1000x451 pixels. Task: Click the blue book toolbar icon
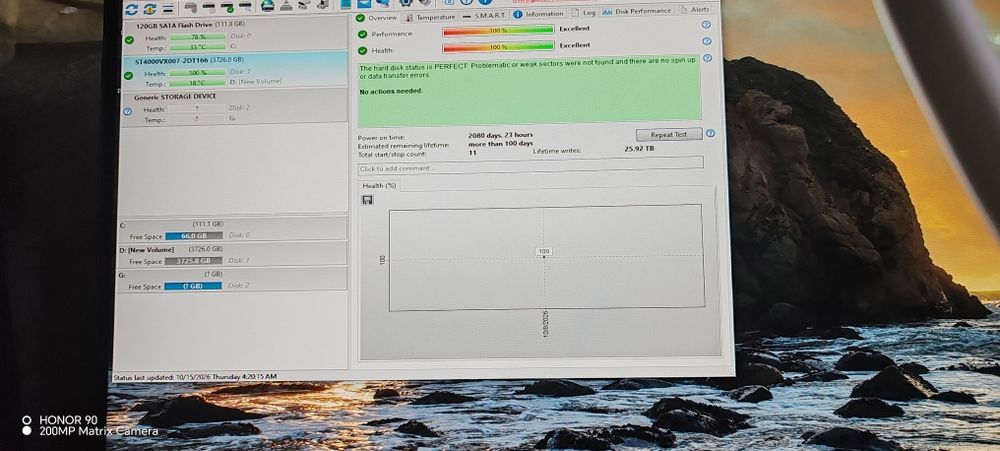point(346,4)
